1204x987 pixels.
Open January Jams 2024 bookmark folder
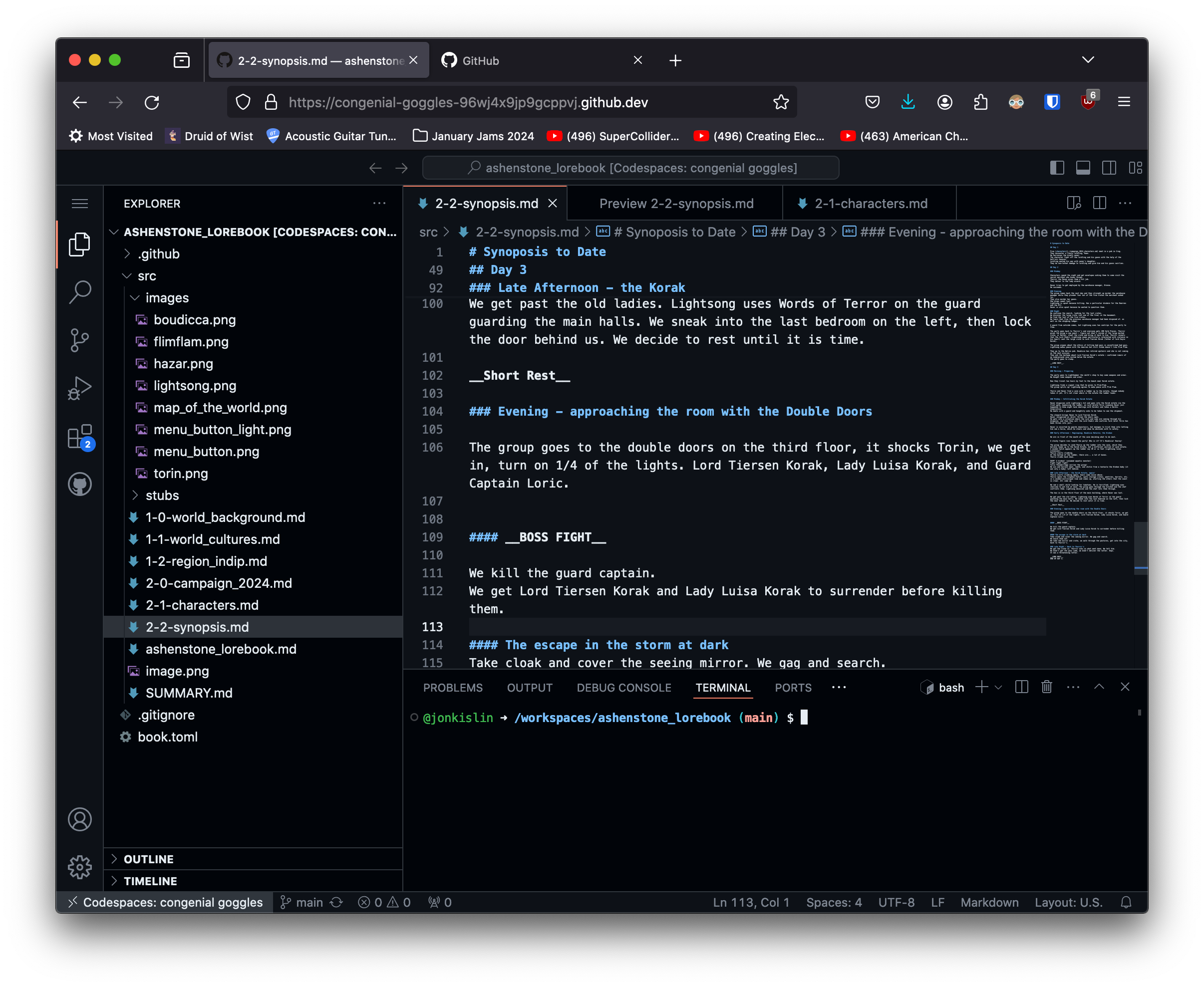point(473,136)
